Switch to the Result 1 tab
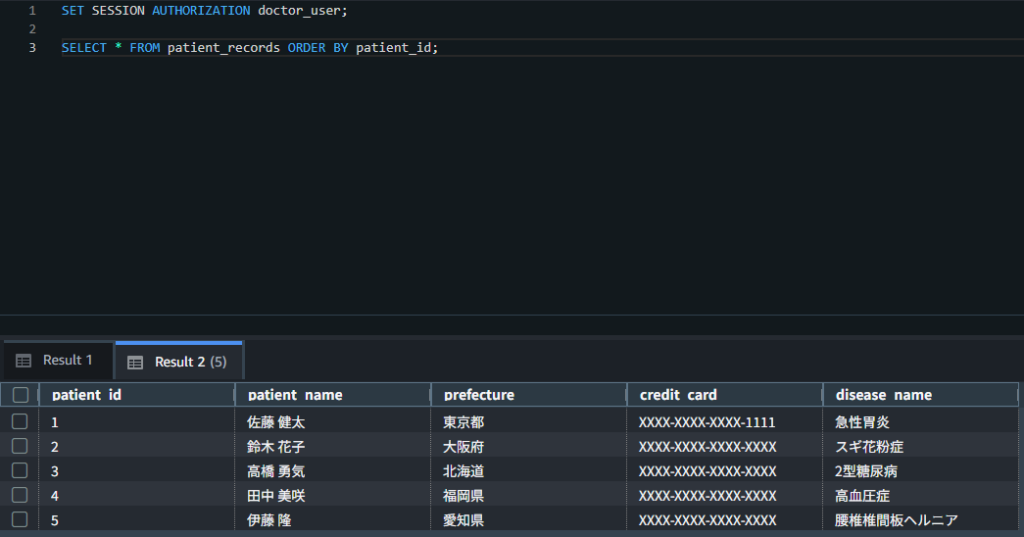Image resolution: width=1024 pixels, height=537 pixels. 57,360
